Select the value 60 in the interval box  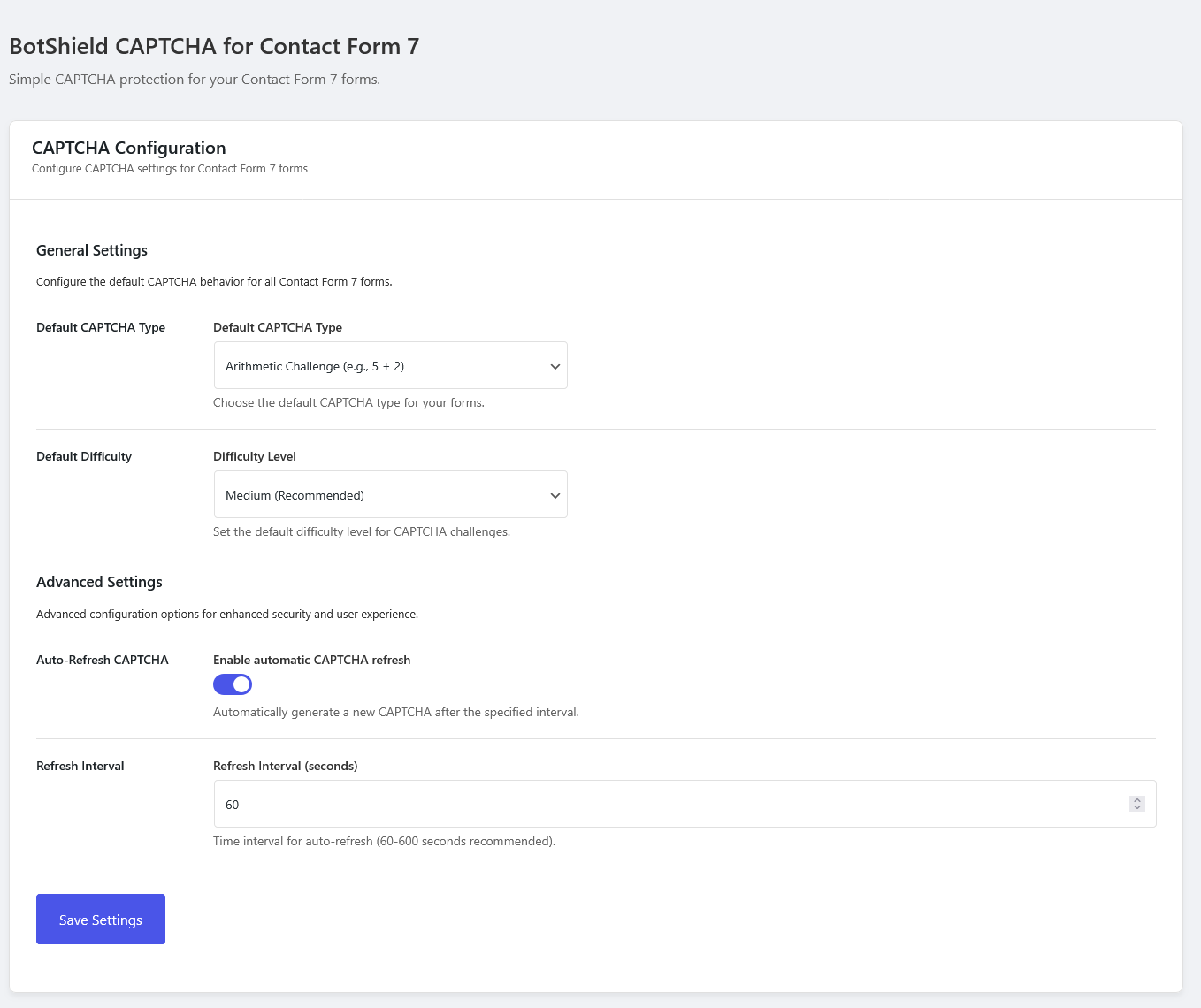232,804
